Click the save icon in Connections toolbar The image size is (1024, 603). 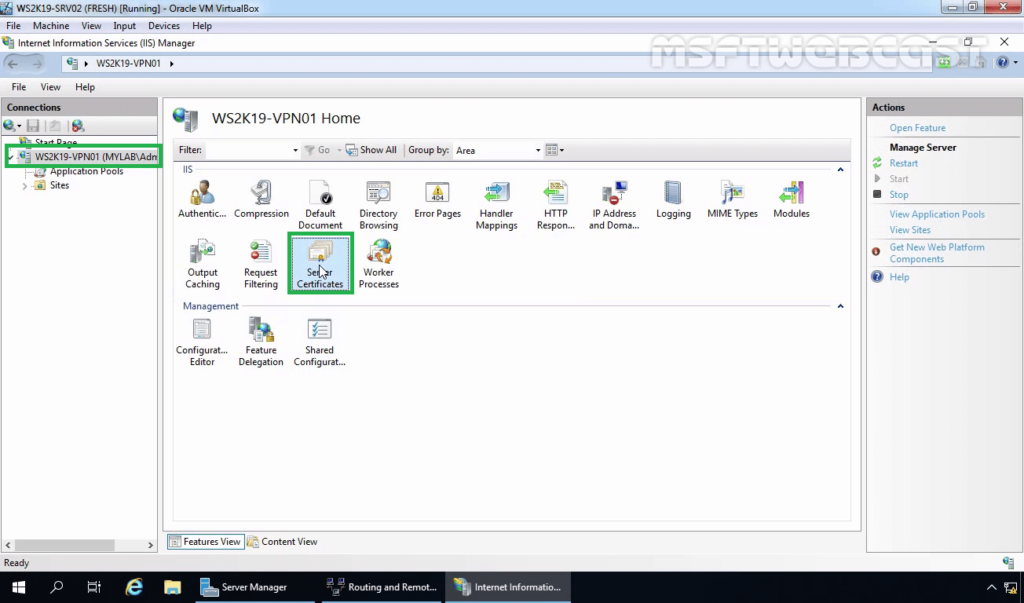tap(33, 125)
